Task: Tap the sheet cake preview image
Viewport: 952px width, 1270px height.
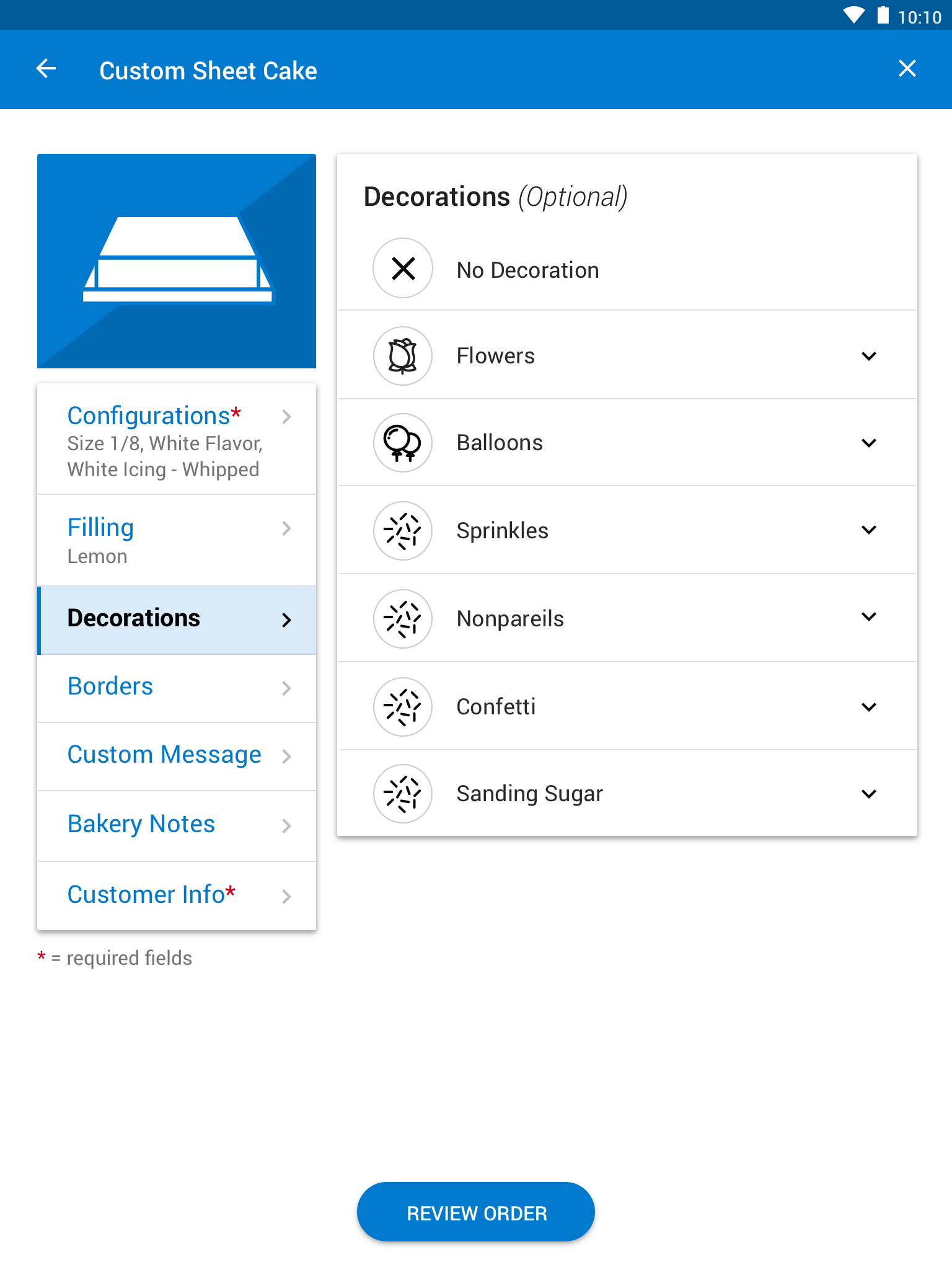Action: tap(177, 261)
